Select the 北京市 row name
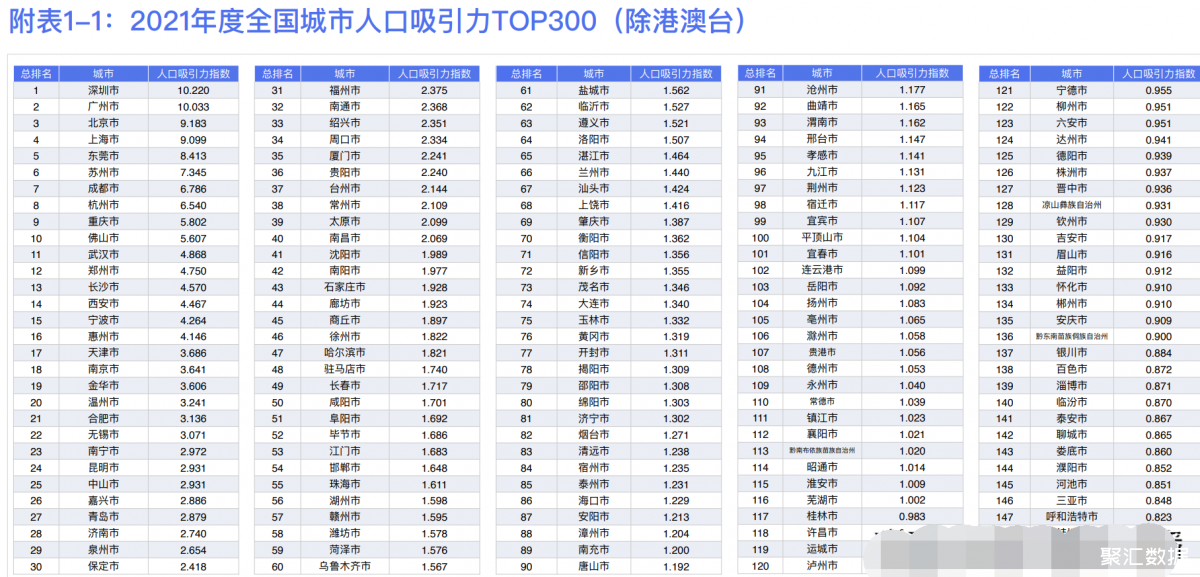The image size is (1200, 577). pos(103,123)
